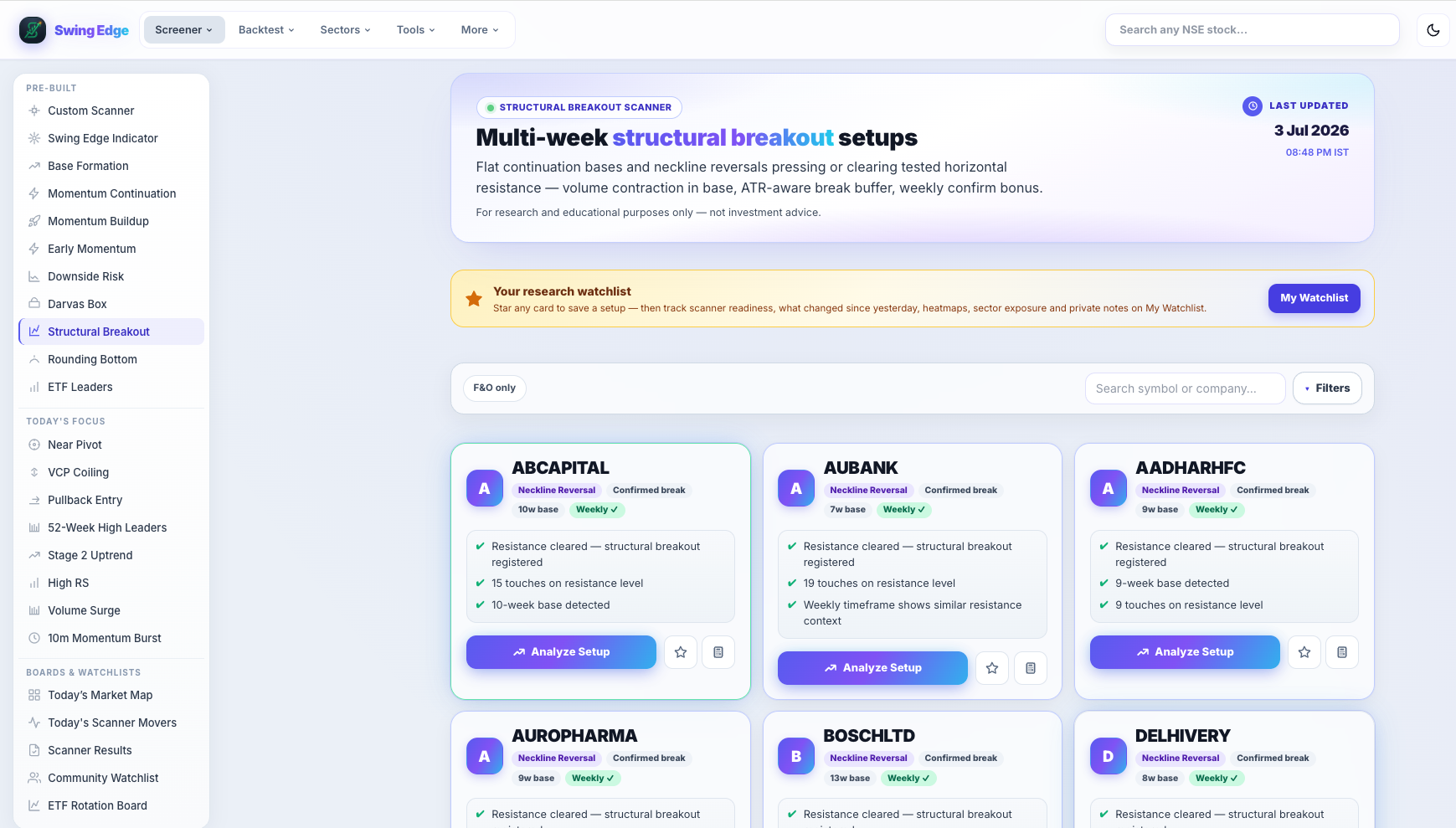Viewport: 1456px width, 828px height.
Task: Open the Screener dropdown menu
Action: click(184, 30)
